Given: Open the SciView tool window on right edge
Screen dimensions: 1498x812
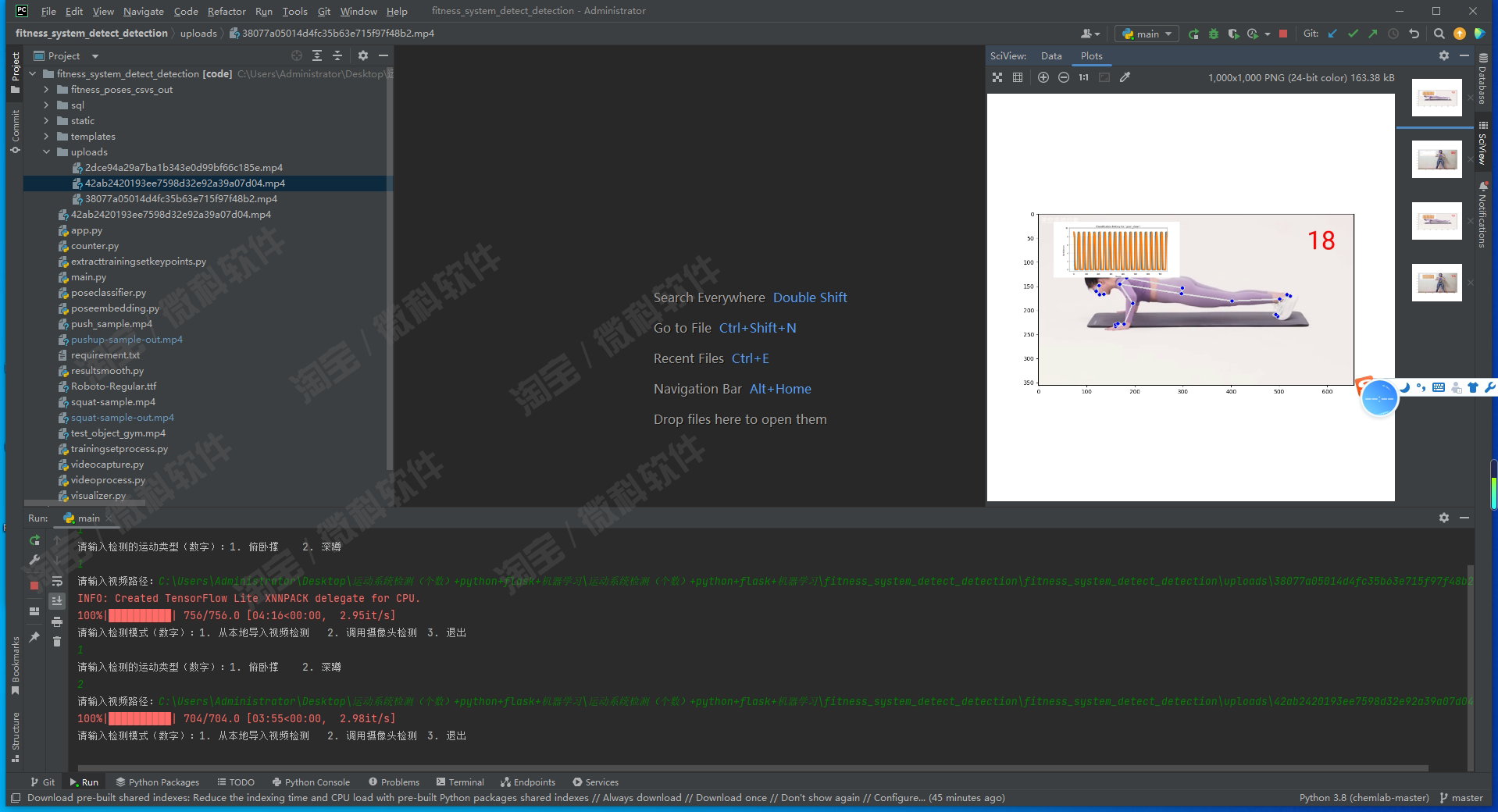Looking at the screenshot, I should pyautogui.click(x=1482, y=141).
